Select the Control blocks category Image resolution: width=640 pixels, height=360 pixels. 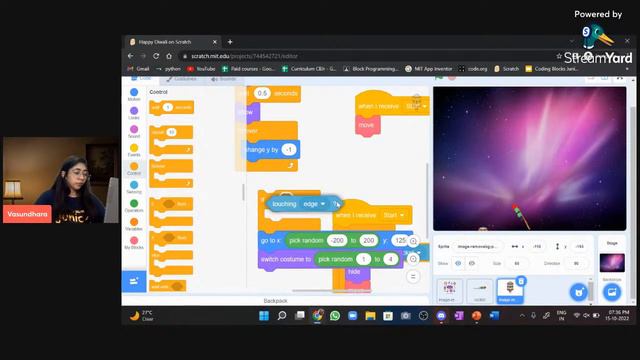[x=134, y=169]
